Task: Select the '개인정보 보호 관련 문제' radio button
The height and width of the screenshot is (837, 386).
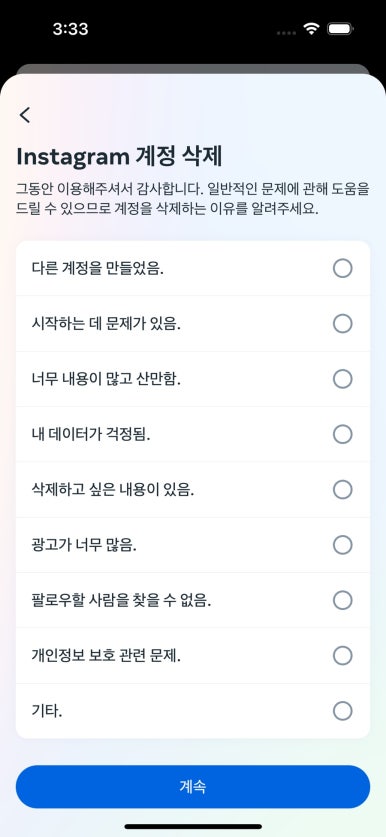Action: tap(342, 656)
